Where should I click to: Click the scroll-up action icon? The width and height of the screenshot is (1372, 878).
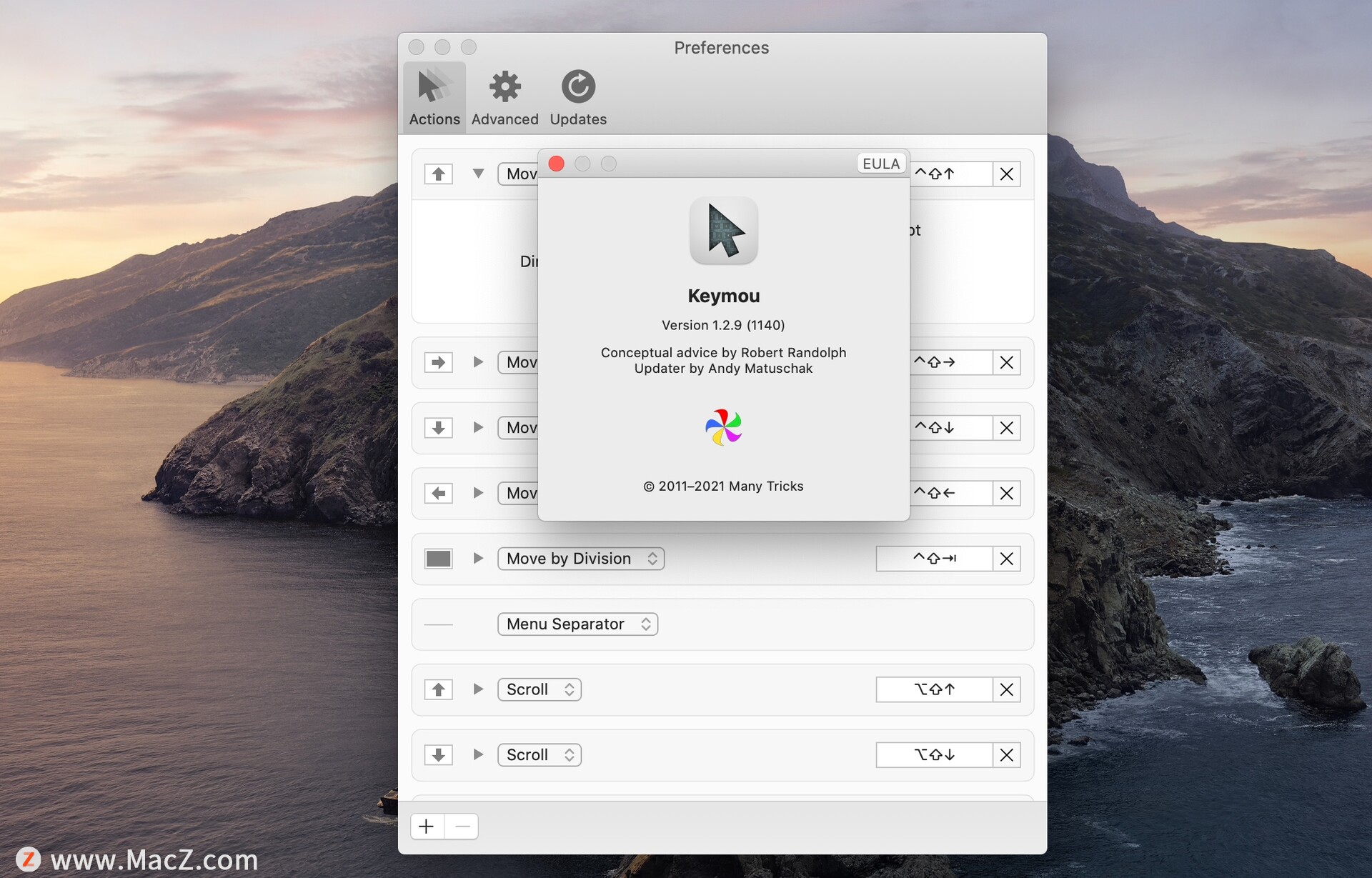point(438,689)
